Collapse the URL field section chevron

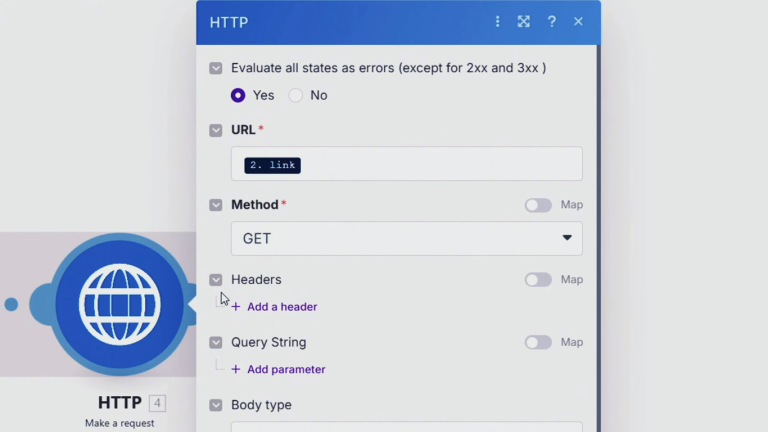(216, 130)
